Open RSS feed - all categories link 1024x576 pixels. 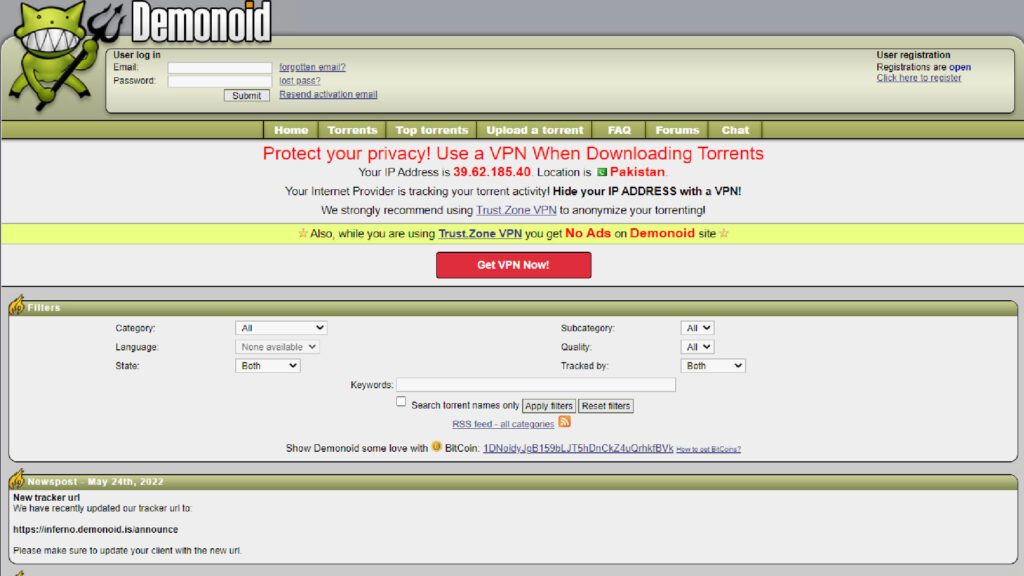coord(503,424)
